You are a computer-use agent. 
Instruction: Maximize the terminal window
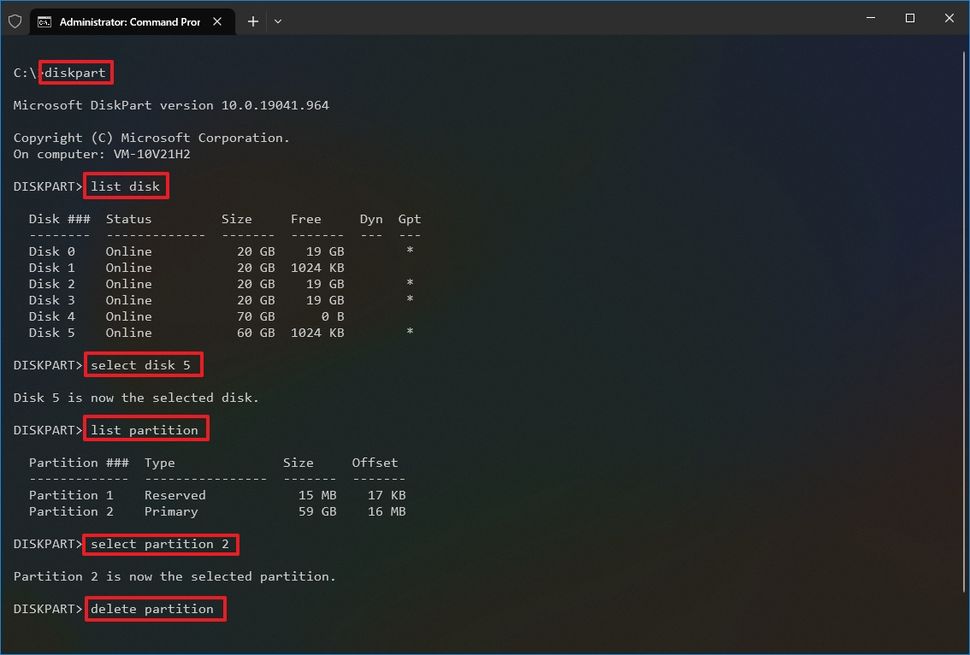(x=910, y=18)
